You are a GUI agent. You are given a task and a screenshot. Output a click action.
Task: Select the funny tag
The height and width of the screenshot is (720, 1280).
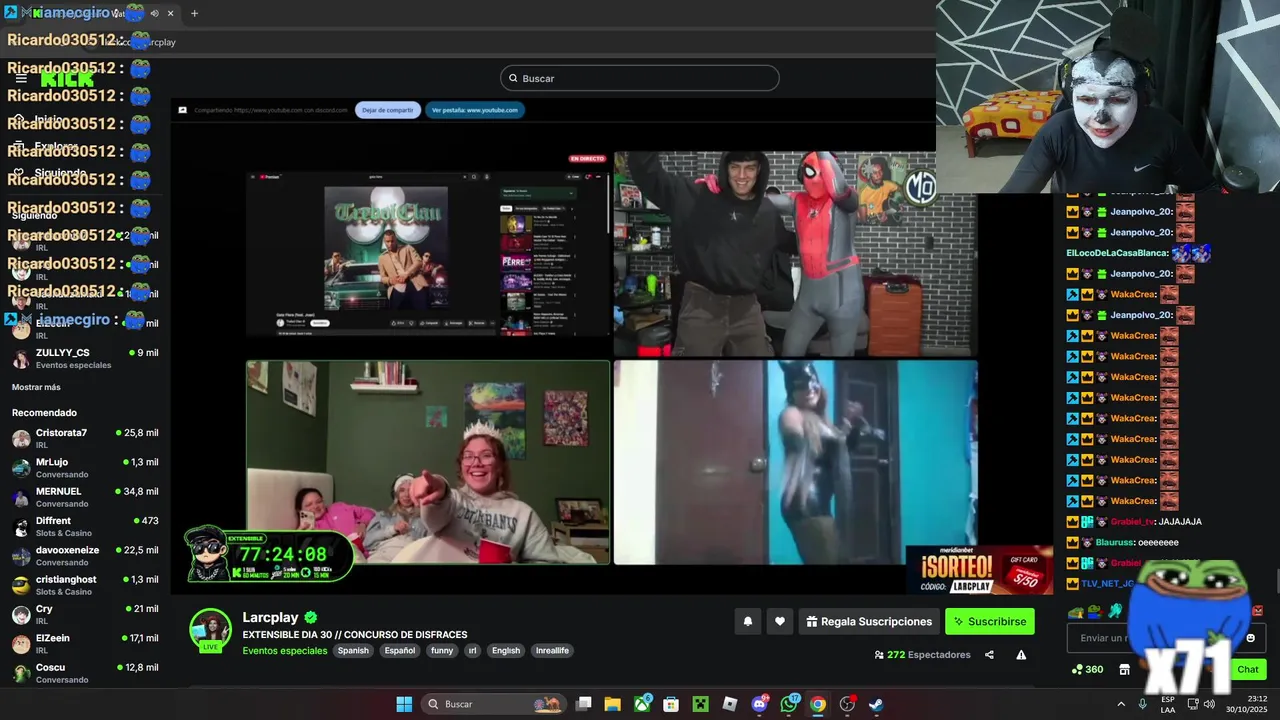(442, 650)
